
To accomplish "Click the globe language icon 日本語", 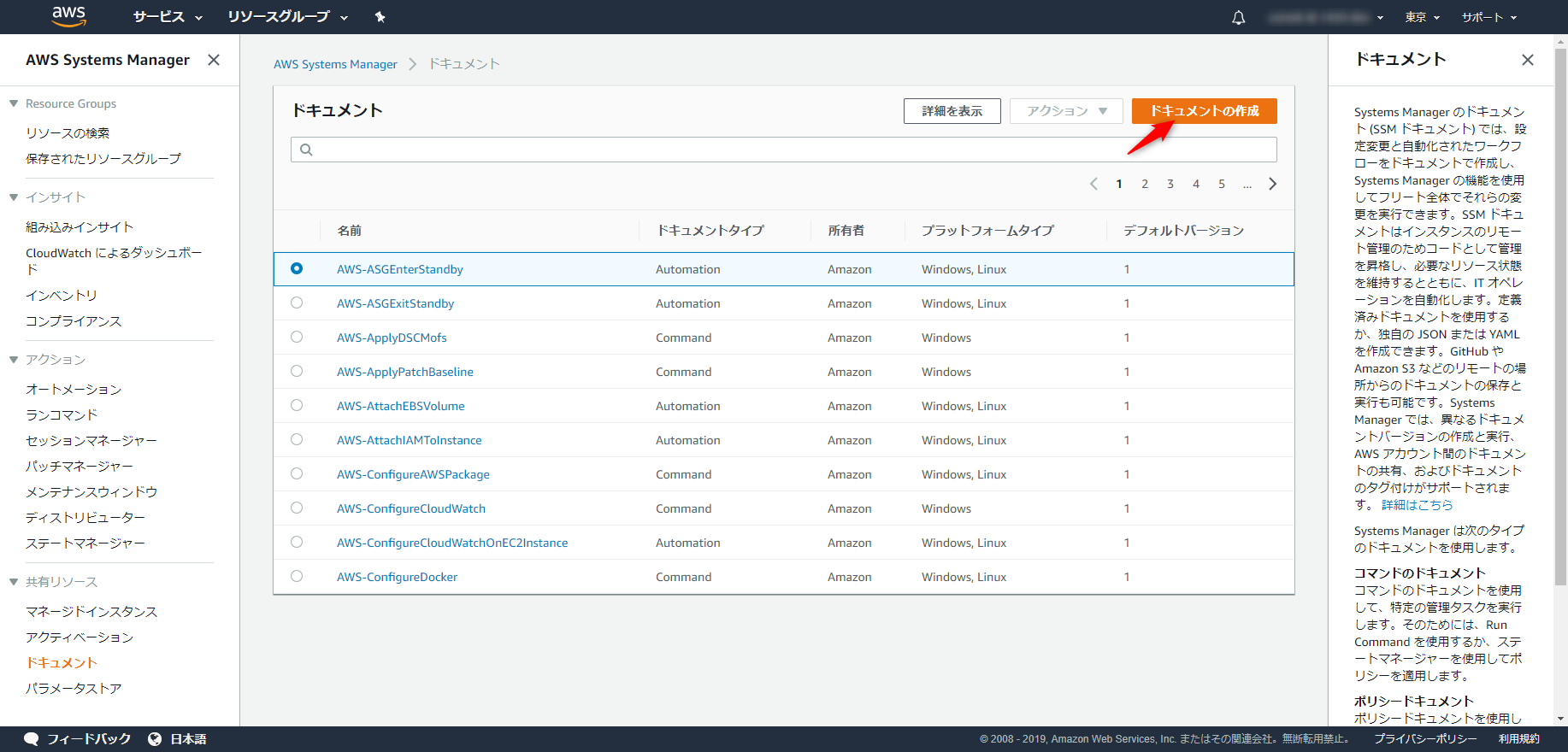I will (x=155, y=739).
